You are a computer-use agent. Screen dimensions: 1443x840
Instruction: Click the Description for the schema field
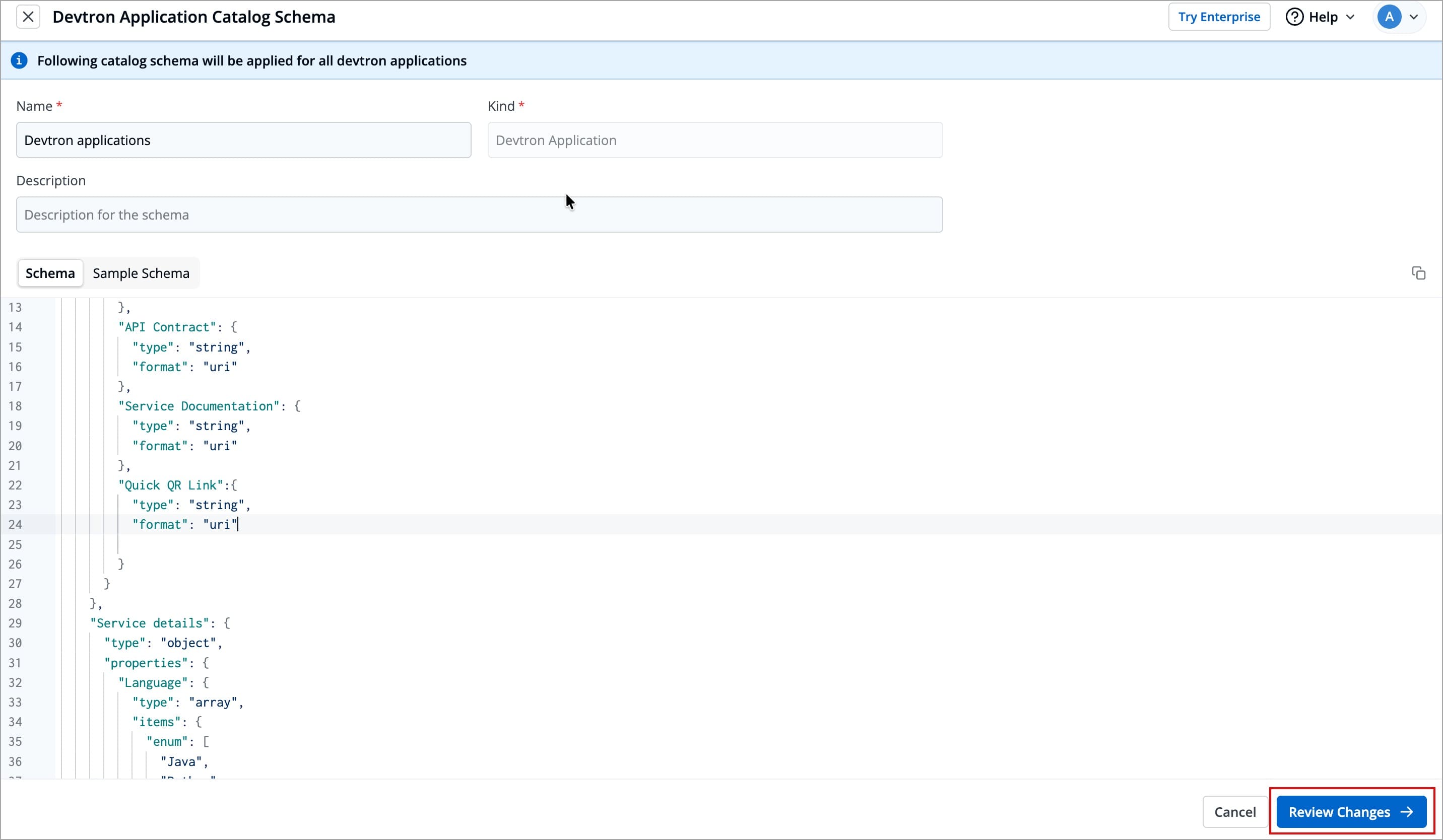(x=479, y=214)
